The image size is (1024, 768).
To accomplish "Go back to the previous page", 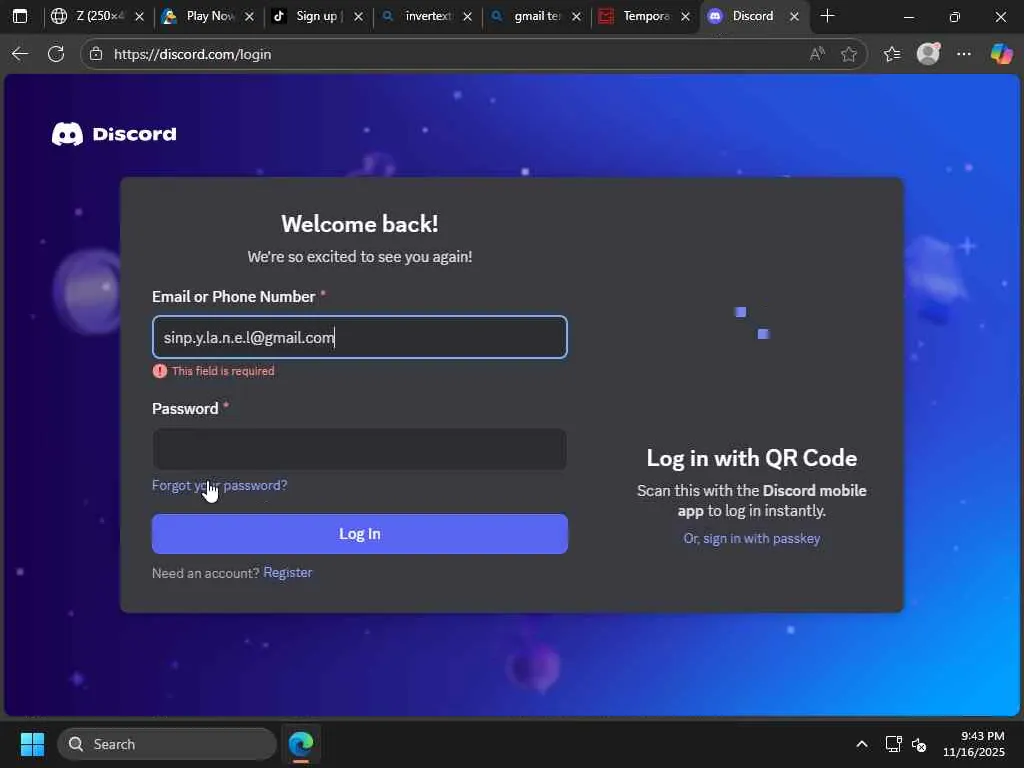I will 20,54.
